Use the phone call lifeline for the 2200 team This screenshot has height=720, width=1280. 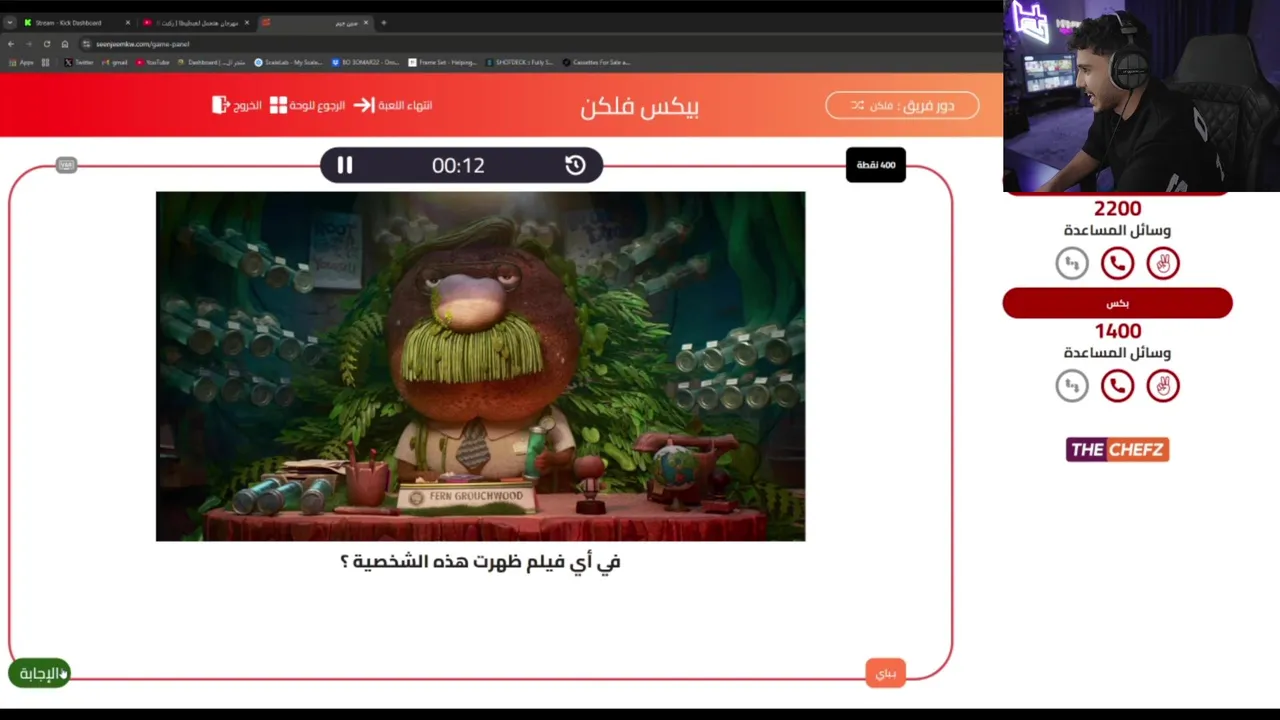pos(1117,263)
